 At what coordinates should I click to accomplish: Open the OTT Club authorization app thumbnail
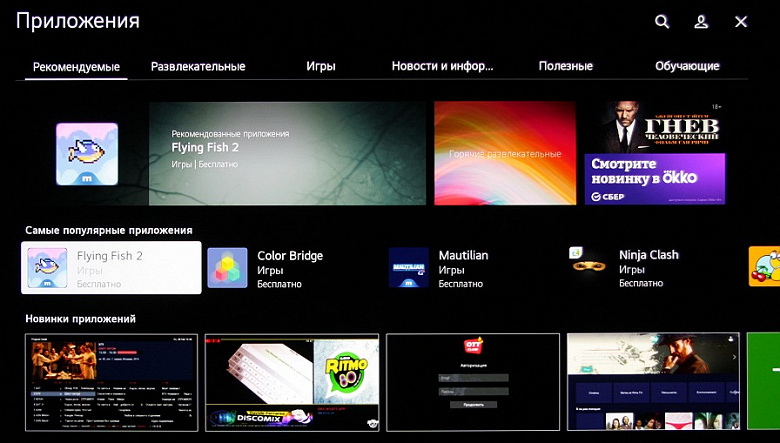[x=473, y=382]
